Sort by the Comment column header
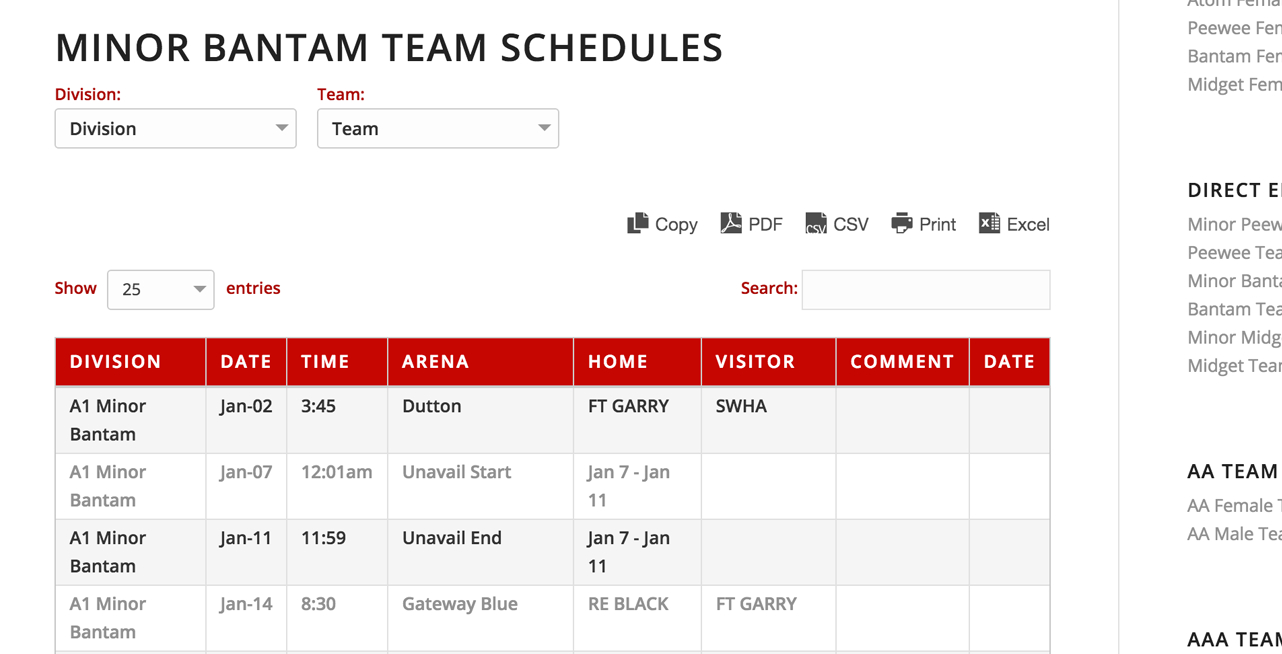This screenshot has width=1282, height=654. point(902,362)
